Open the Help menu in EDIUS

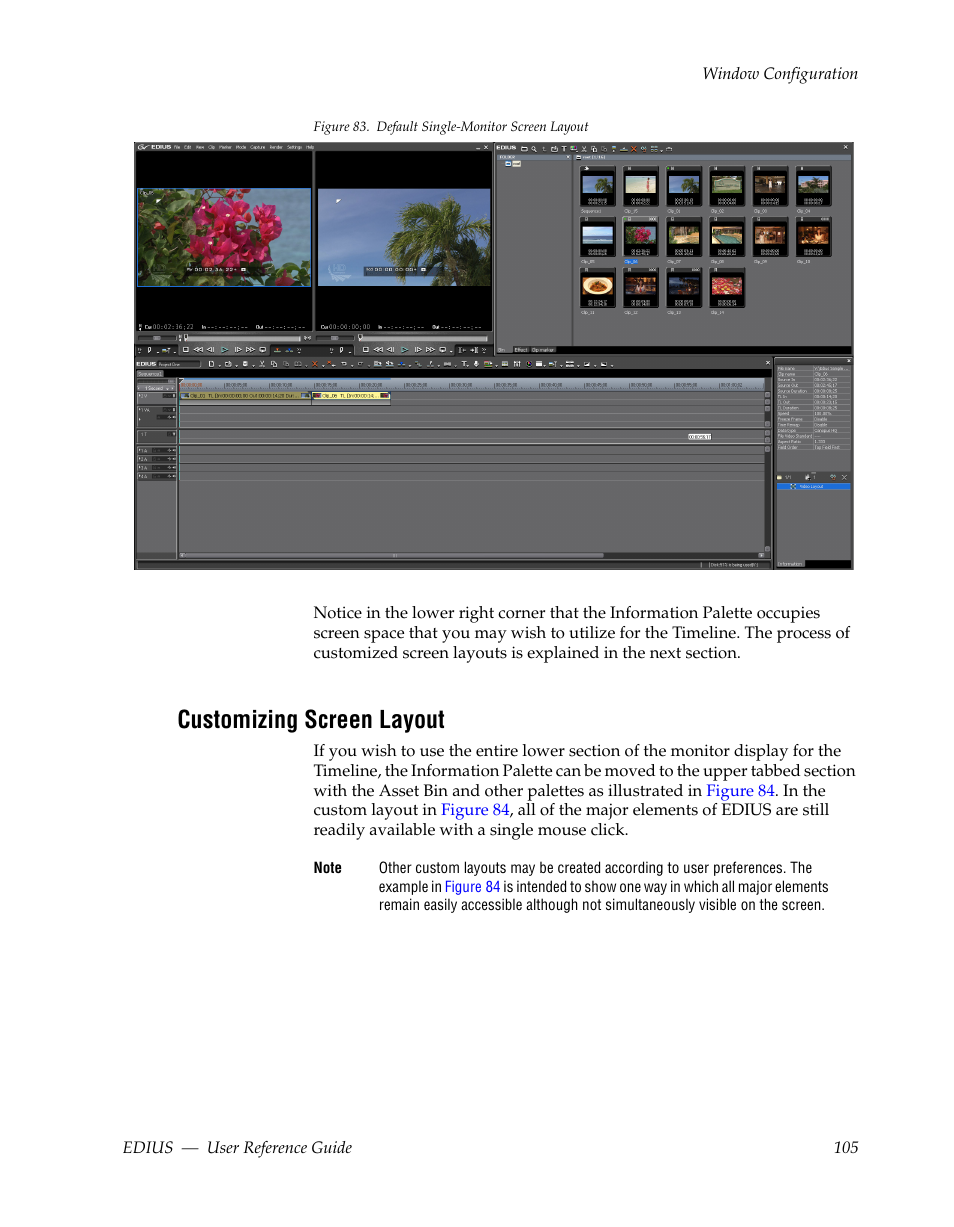[x=310, y=147]
